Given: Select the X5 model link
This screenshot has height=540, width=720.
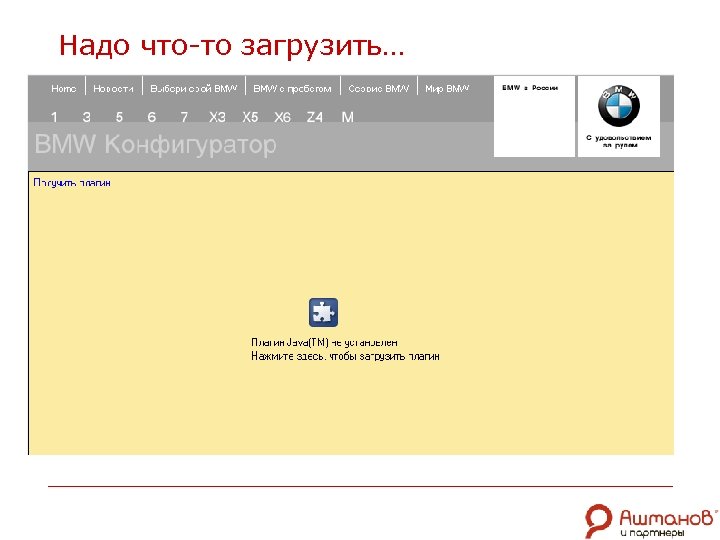Looking at the screenshot, I should pyautogui.click(x=250, y=118).
